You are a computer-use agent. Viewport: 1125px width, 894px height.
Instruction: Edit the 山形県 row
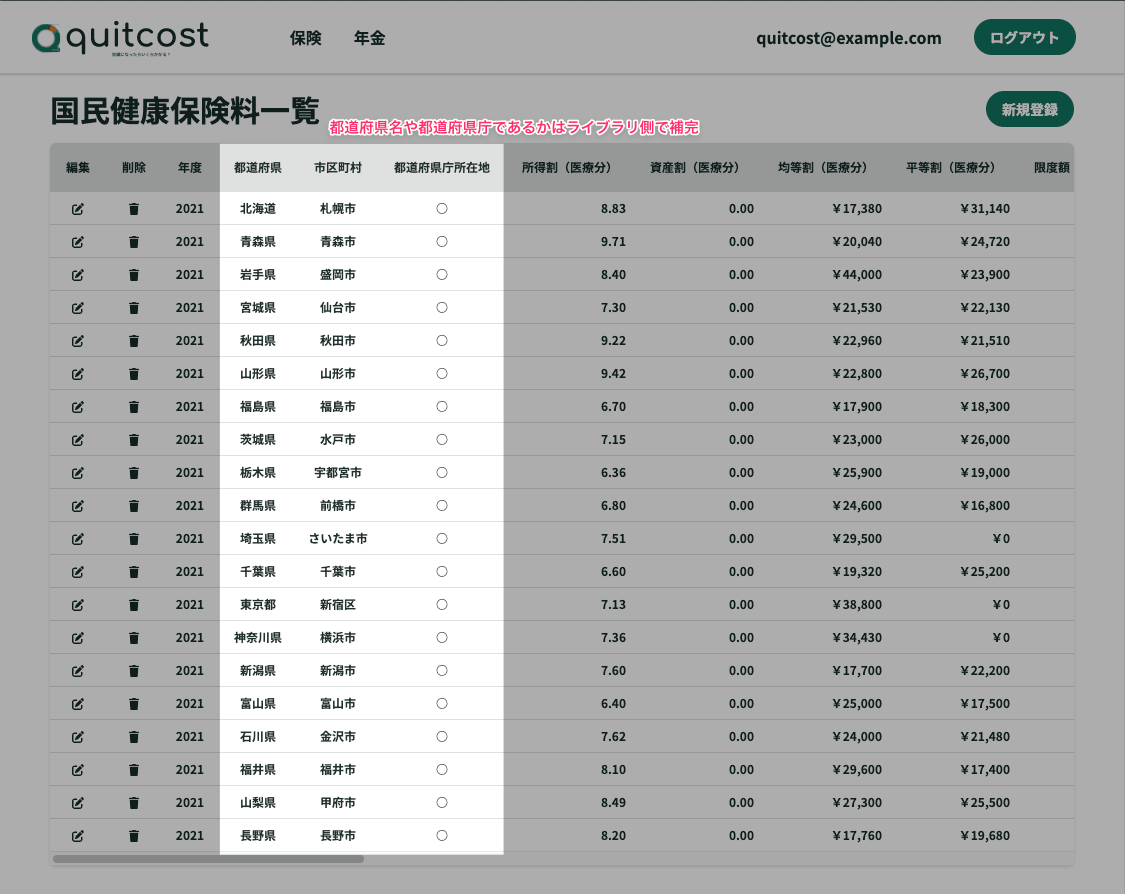[x=77, y=374]
